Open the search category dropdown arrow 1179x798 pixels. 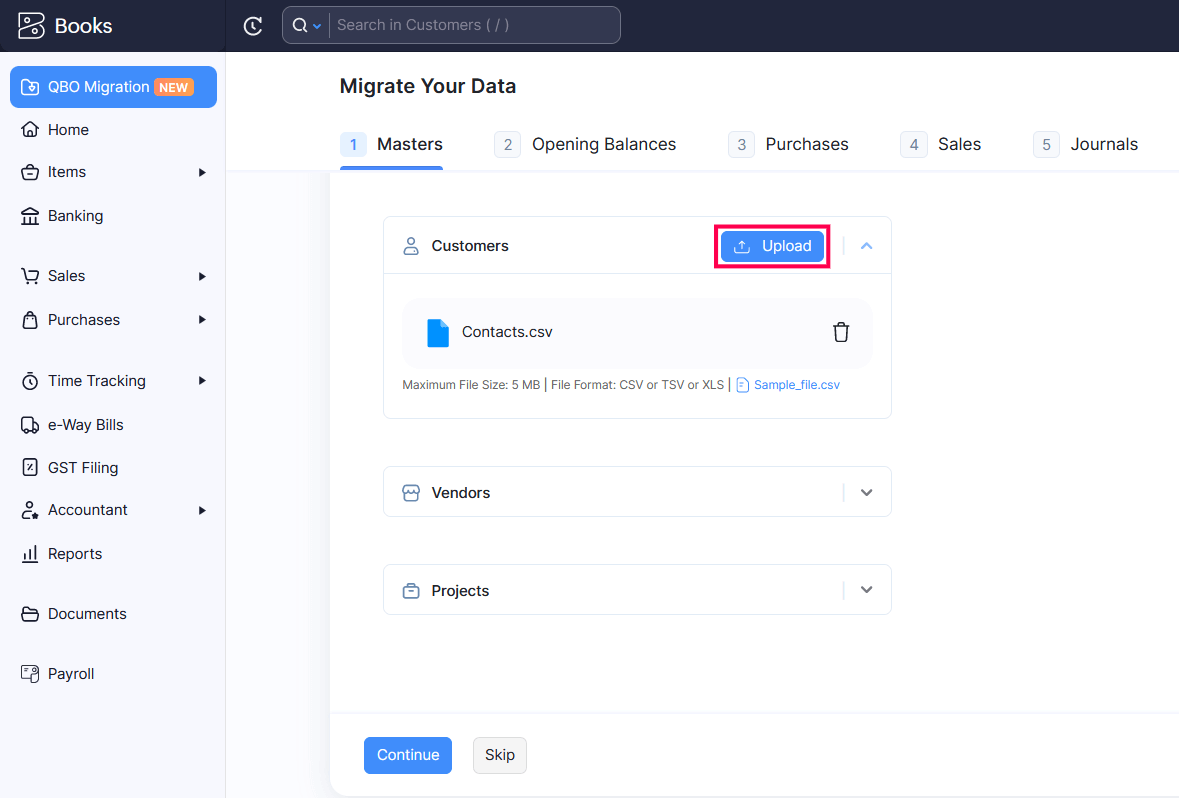click(317, 26)
